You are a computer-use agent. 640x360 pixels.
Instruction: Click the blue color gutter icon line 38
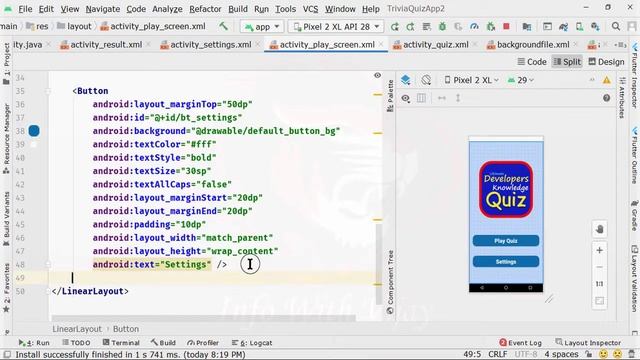[34, 131]
